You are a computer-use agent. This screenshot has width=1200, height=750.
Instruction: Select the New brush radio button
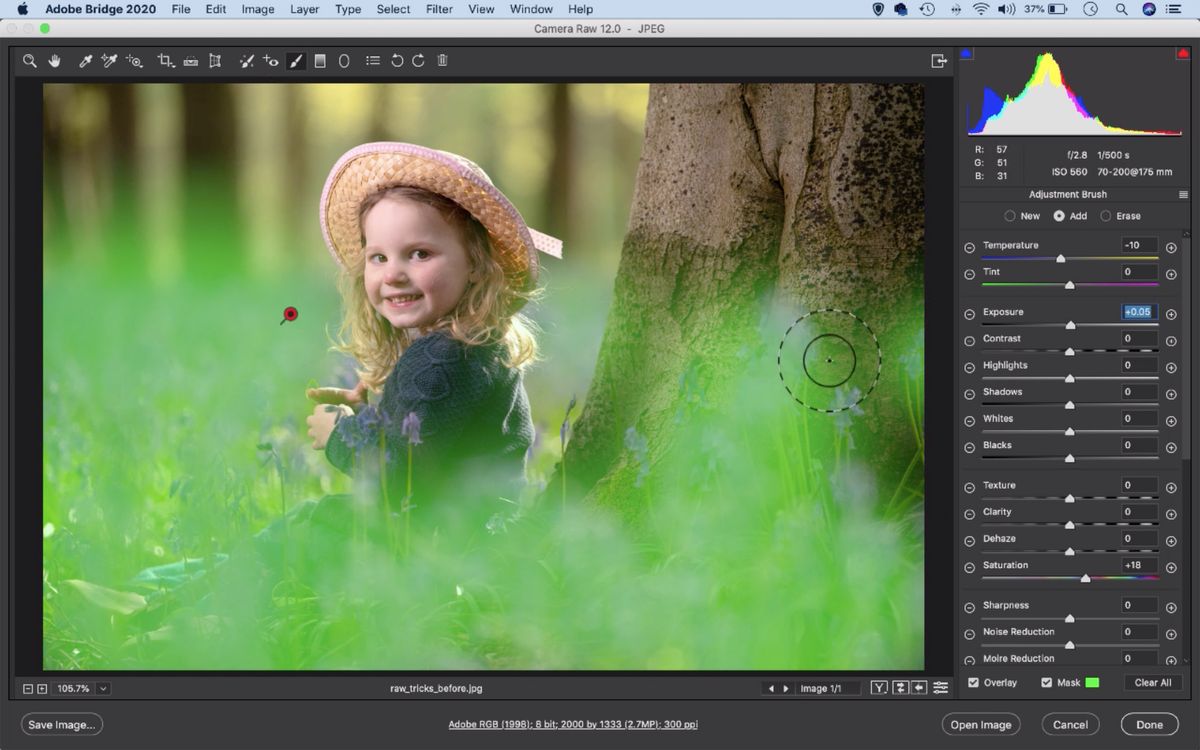[x=1010, y=216]
